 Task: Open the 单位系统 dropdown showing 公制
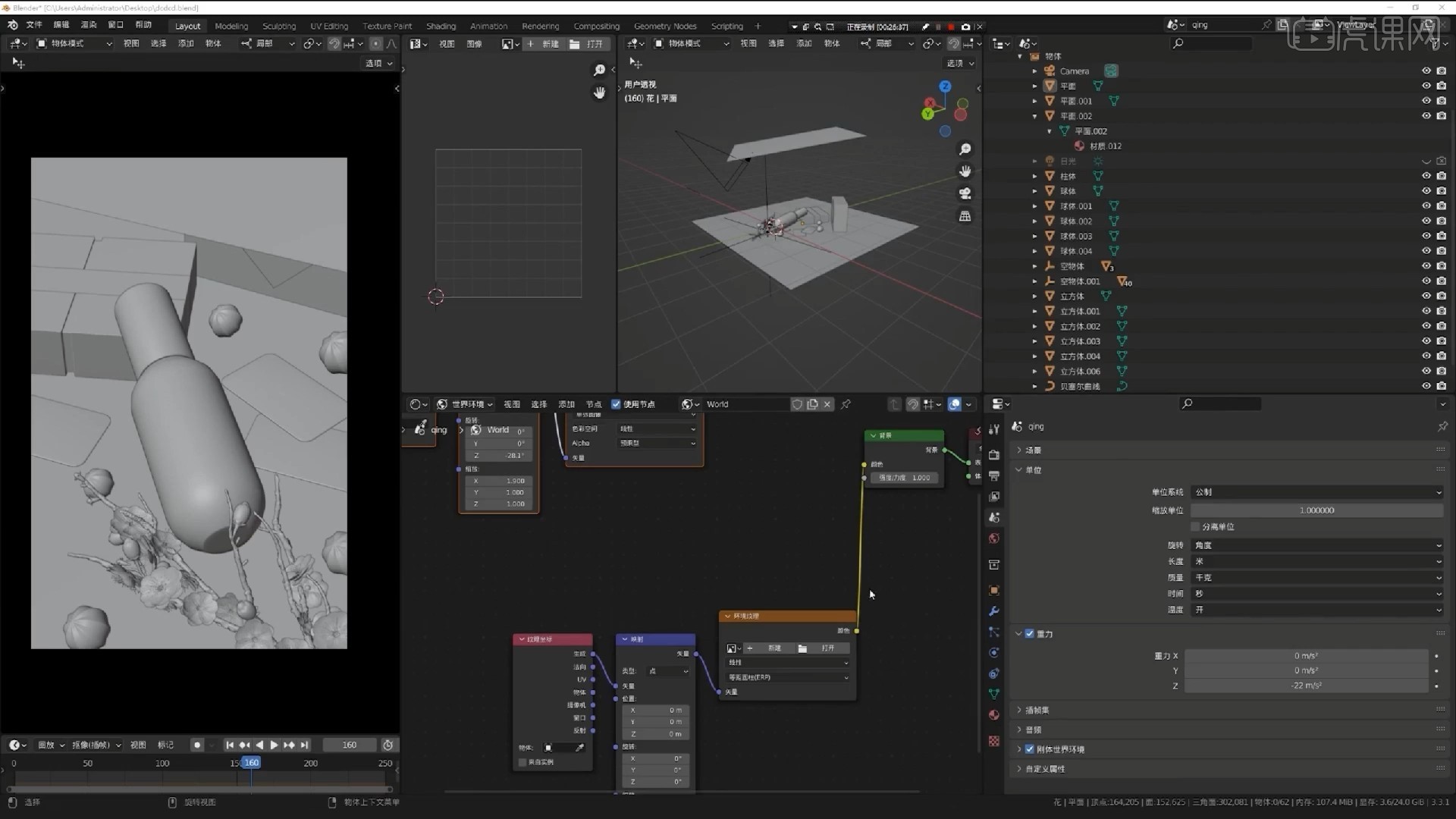1317,492
